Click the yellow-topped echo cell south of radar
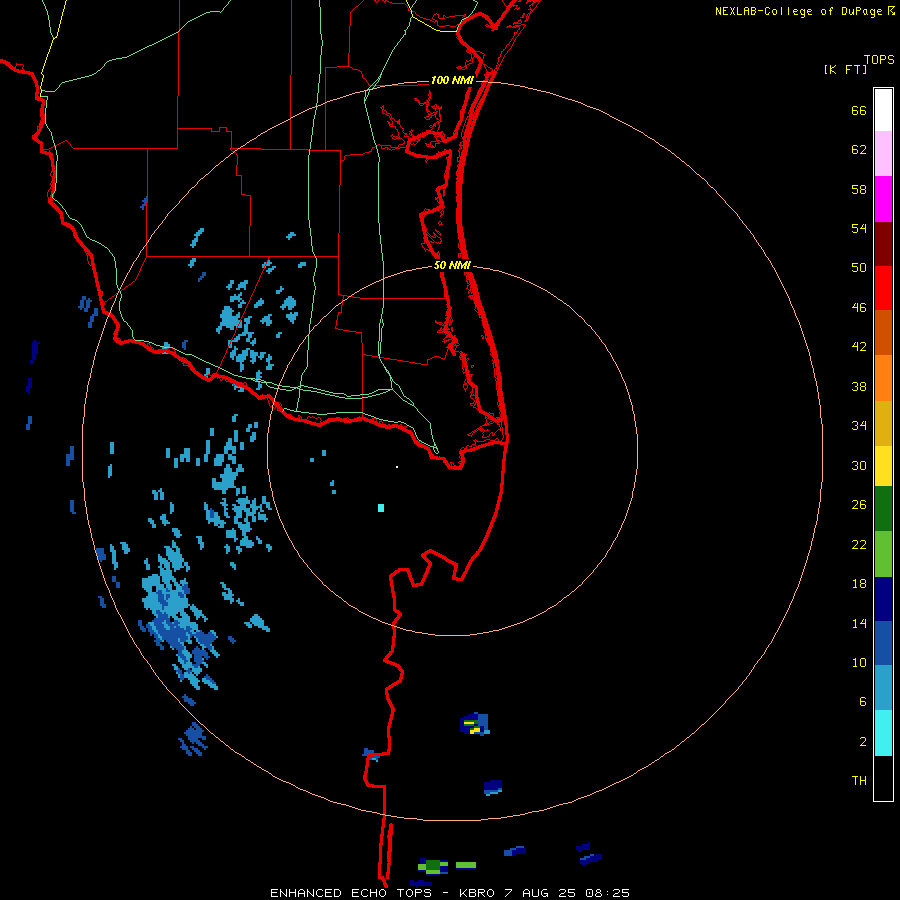This screenshot has height=900, width=900. click(x=474, y=724)
